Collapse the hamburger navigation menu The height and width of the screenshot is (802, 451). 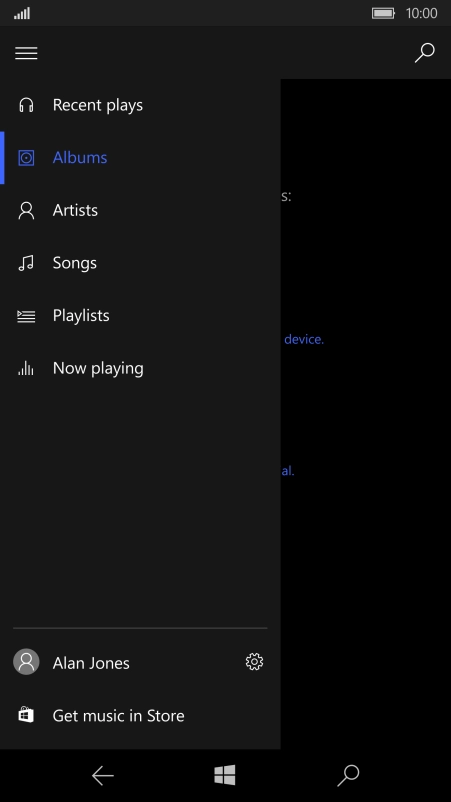click(x=26, y=53)
